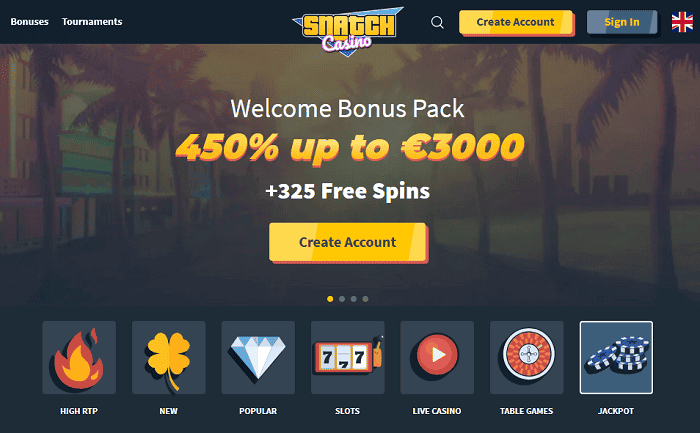700x433 pixels.
Task: Select the Table Games roulette icon
Action: 527,358
